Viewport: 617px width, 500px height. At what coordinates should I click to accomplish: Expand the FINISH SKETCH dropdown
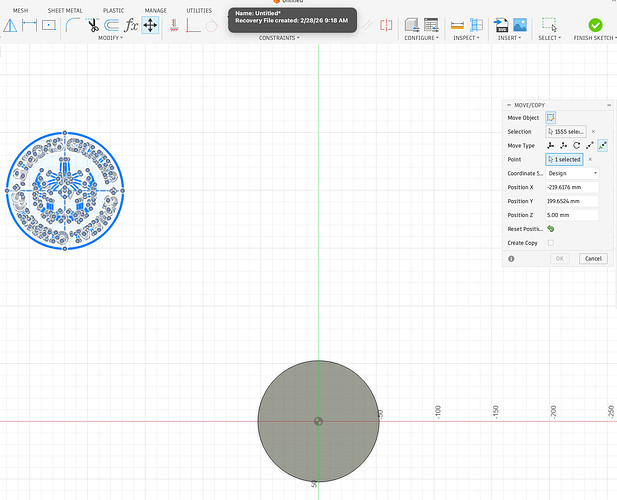(595, 38)
